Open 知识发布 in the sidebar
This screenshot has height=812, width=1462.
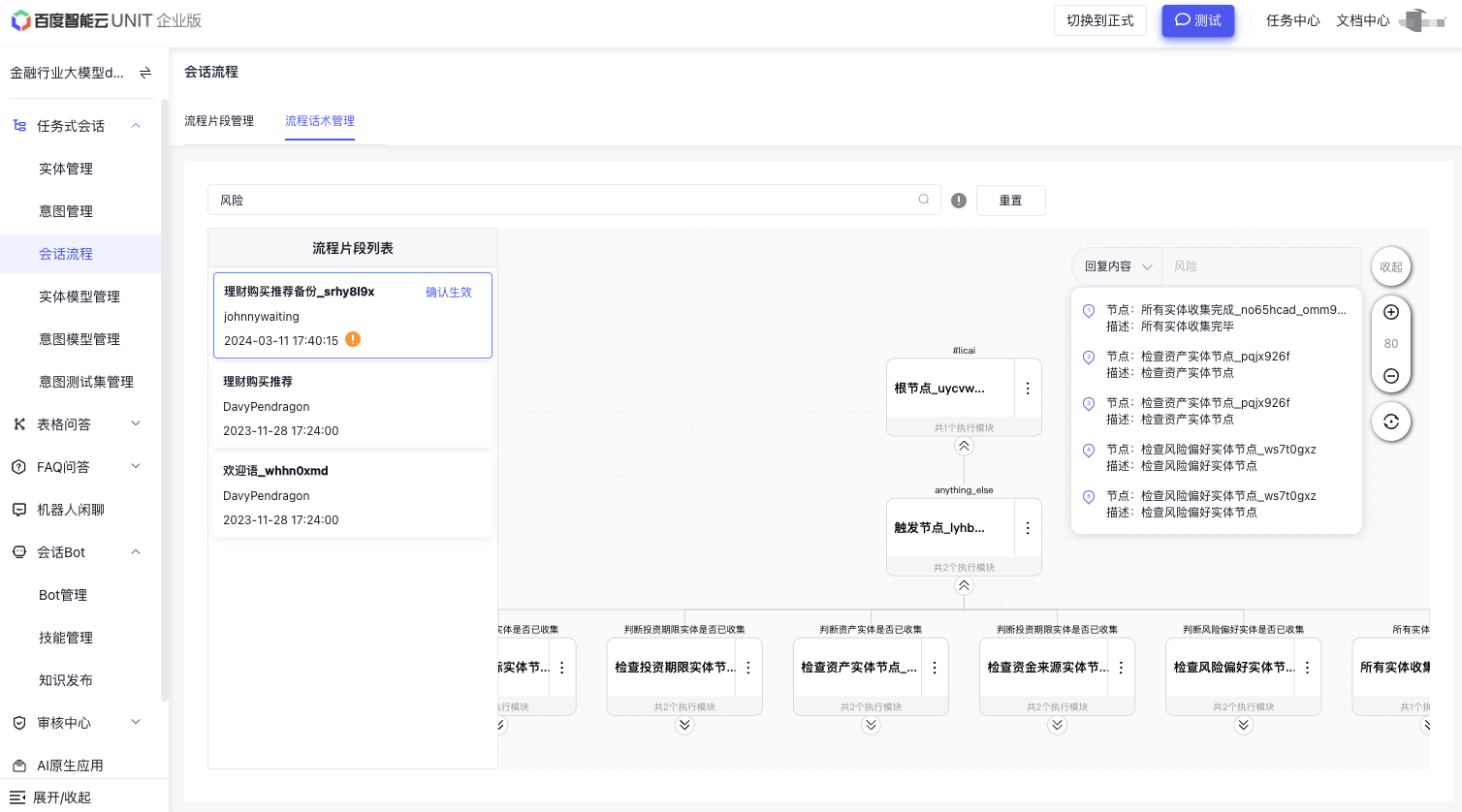66,680
